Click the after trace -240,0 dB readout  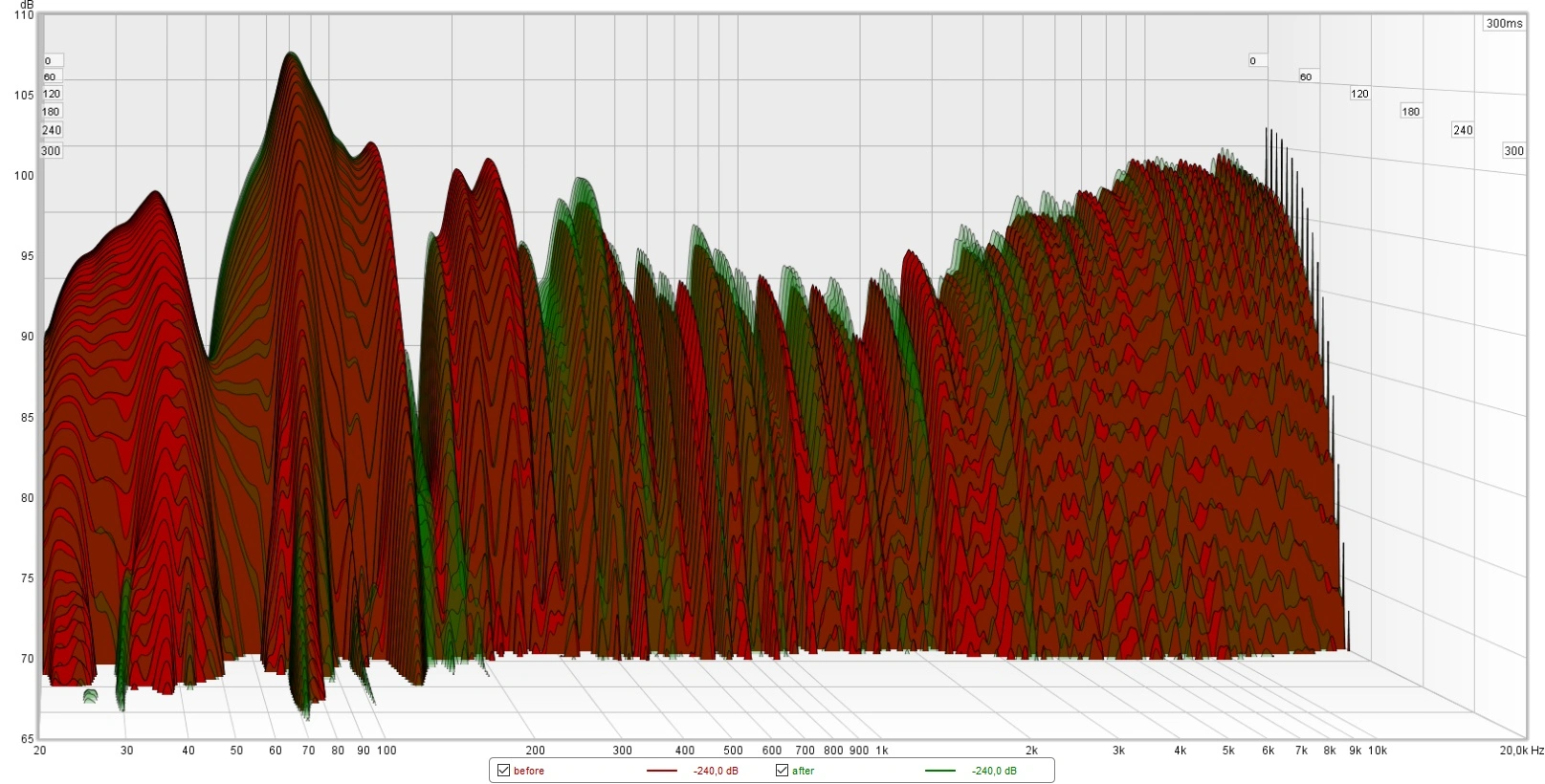click(994, 771)
